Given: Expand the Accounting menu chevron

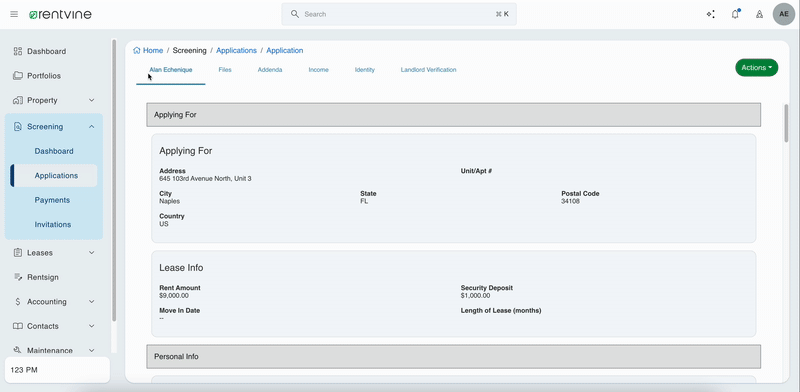Looking at the screenshot, I should click(x=92, y=302).
